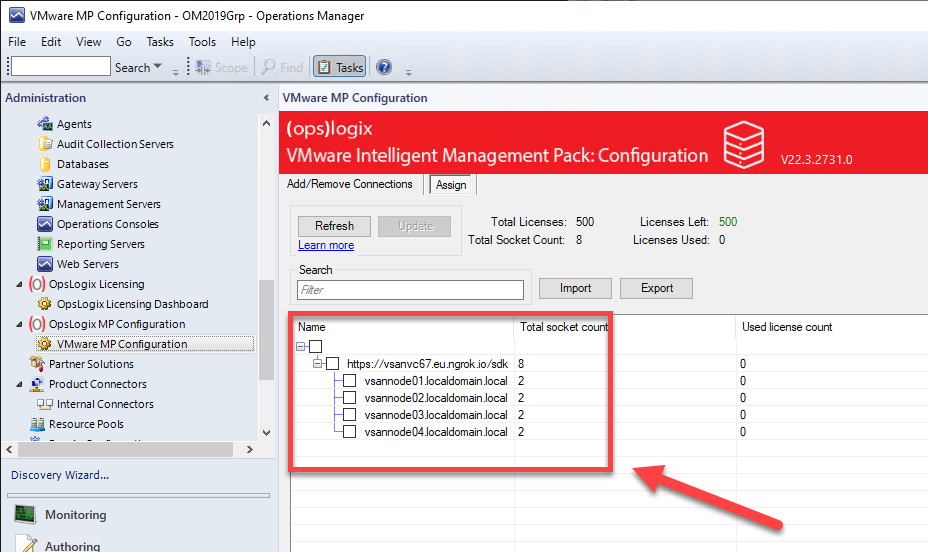The image size is (928, 552).
Task: Collapse the Product Connectors tree node
Action: tap(19, 385)
